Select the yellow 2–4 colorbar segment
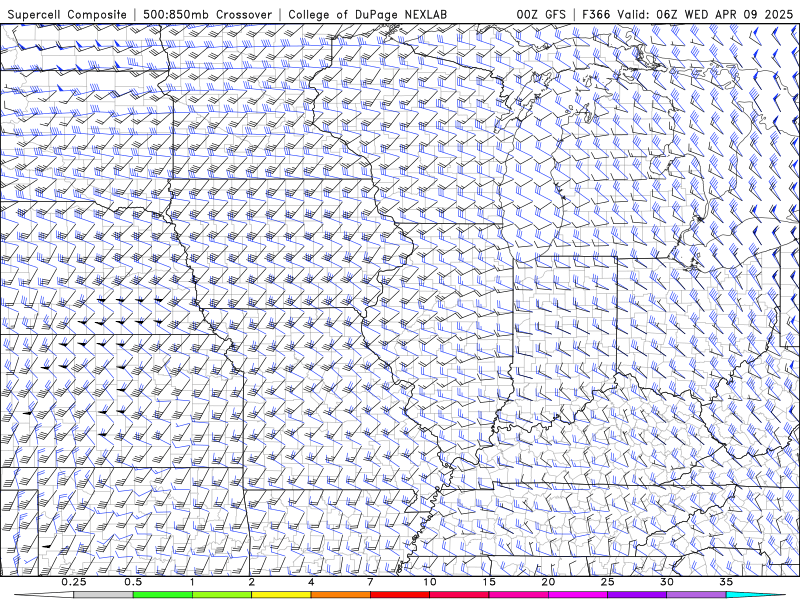The image size is (800, 600). (x=281, y=595)
